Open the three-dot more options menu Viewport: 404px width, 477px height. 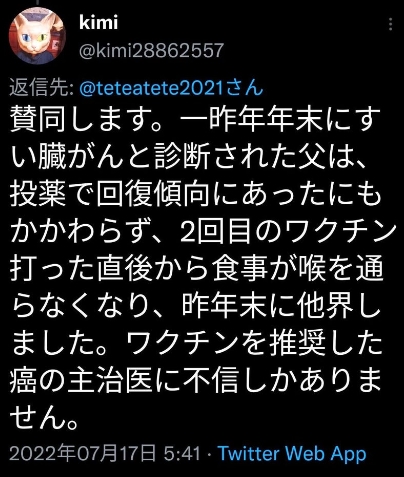point(390,25)
